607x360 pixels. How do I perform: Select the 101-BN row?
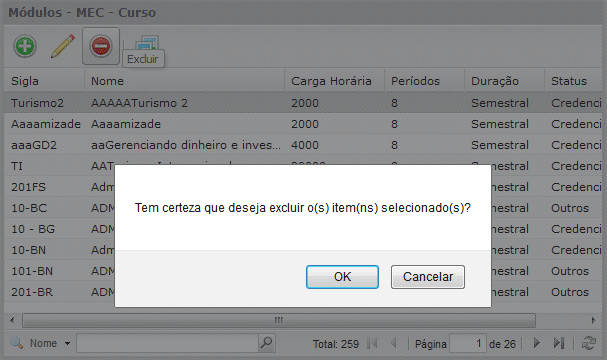32,271
